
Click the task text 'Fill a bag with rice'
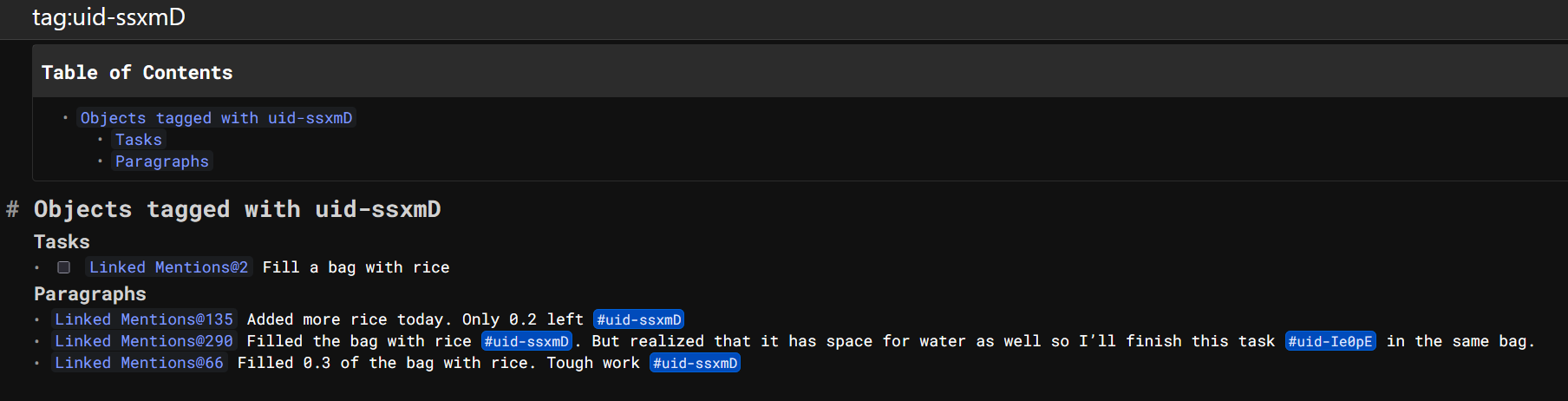point(356,267)
